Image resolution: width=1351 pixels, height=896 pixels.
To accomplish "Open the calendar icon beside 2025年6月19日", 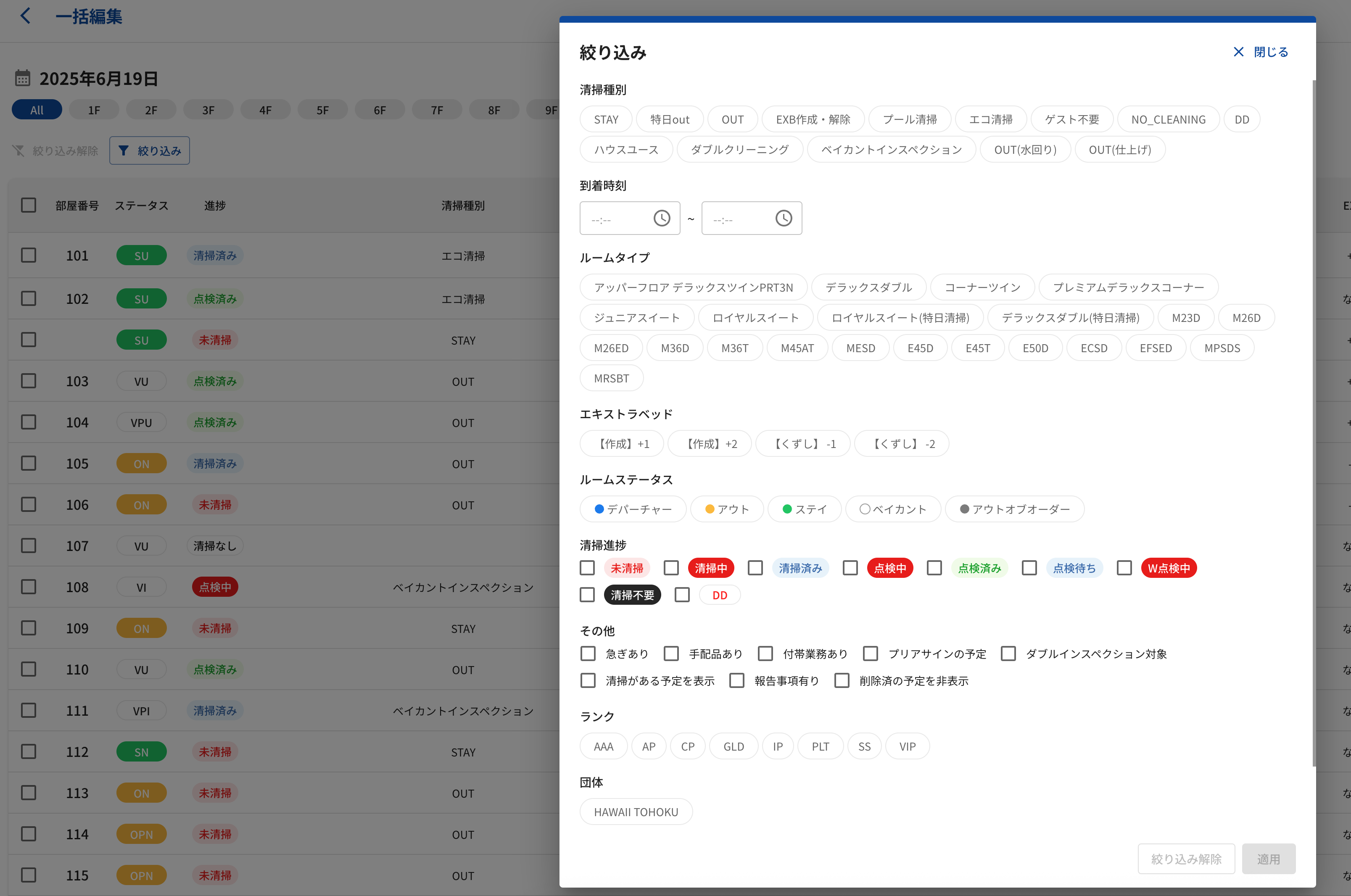I will point(23,78).
